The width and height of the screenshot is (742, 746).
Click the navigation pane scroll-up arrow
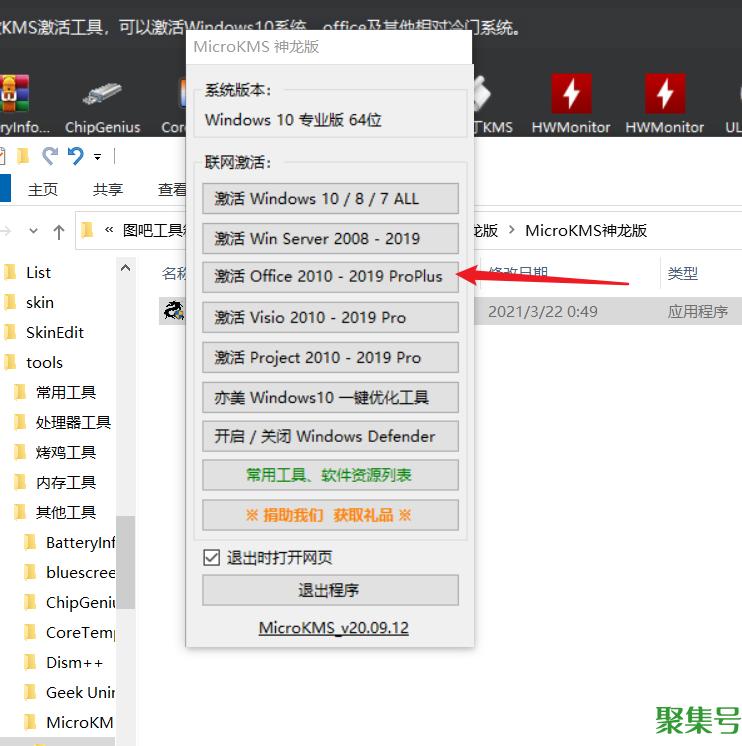coord(126,268)
